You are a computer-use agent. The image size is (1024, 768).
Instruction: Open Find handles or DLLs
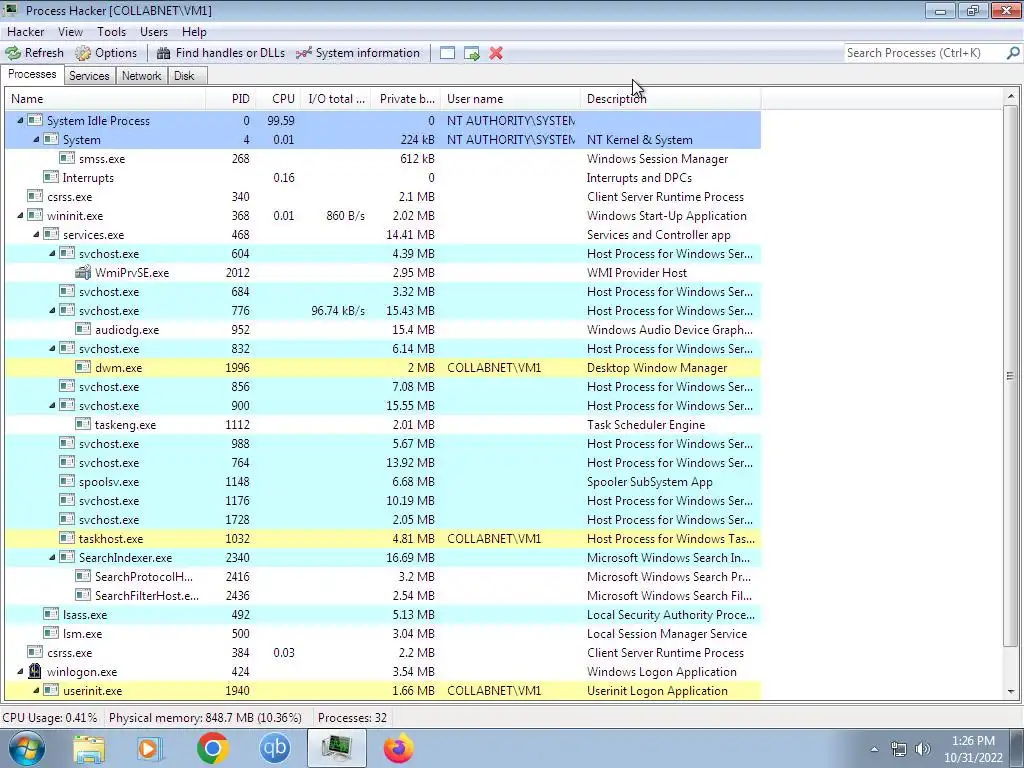[x=221, y=53]
